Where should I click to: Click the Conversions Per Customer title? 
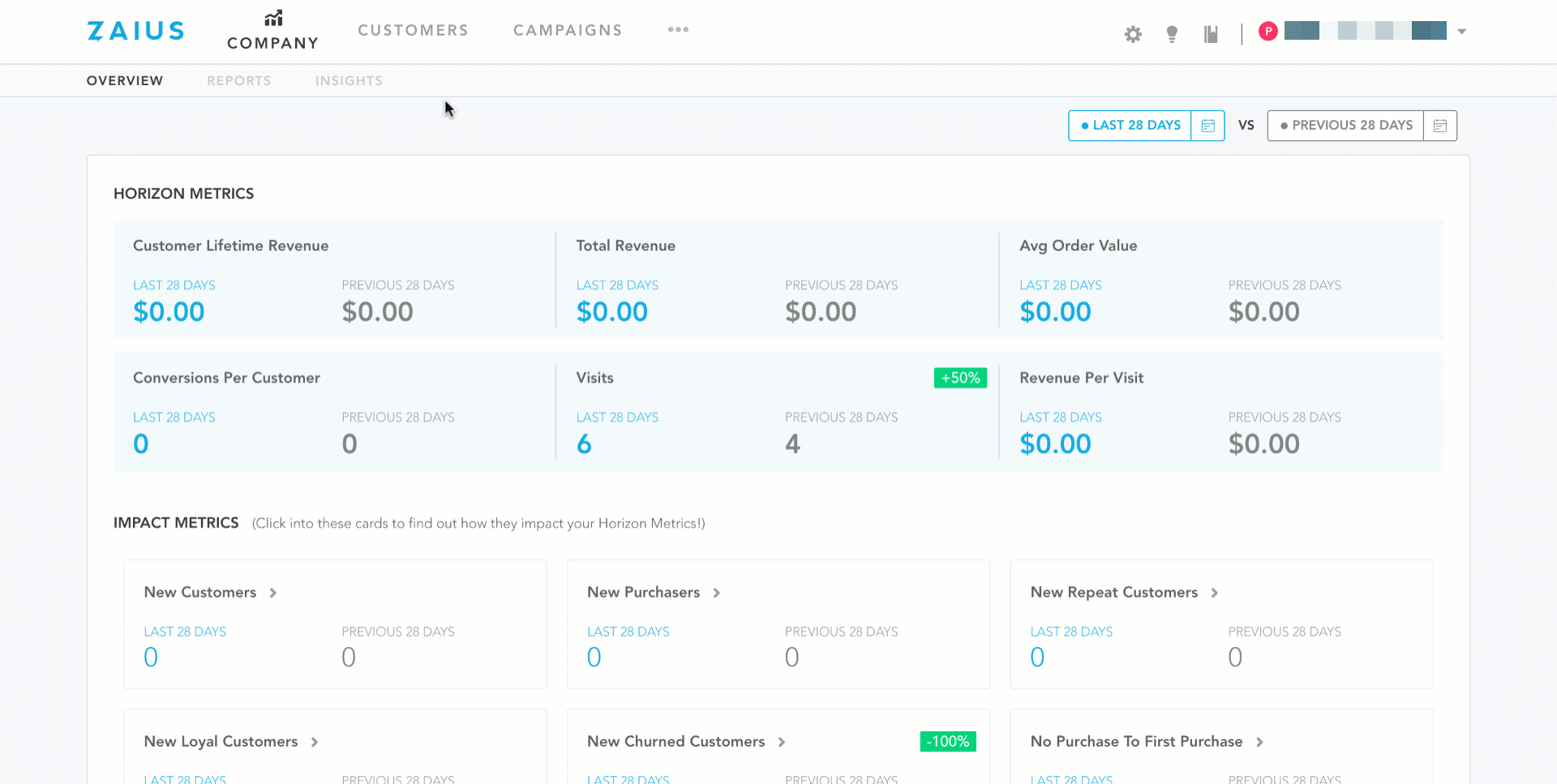point(227,378)
